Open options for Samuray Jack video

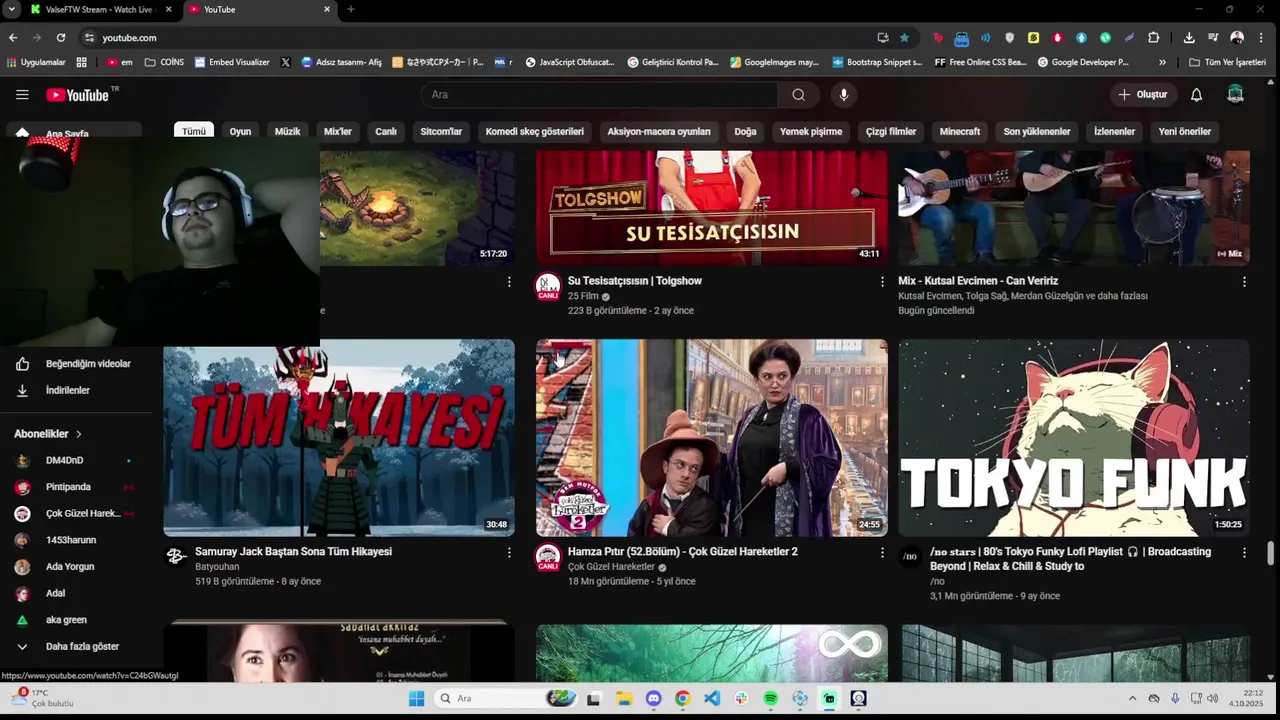(509, 552)
